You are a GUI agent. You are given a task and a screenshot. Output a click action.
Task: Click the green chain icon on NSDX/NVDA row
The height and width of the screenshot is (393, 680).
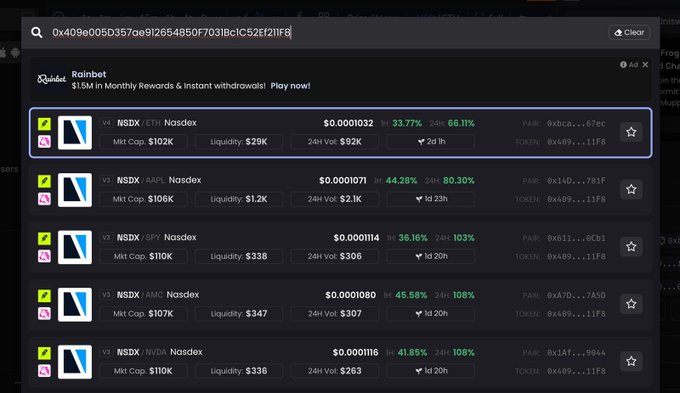point(44,353)
